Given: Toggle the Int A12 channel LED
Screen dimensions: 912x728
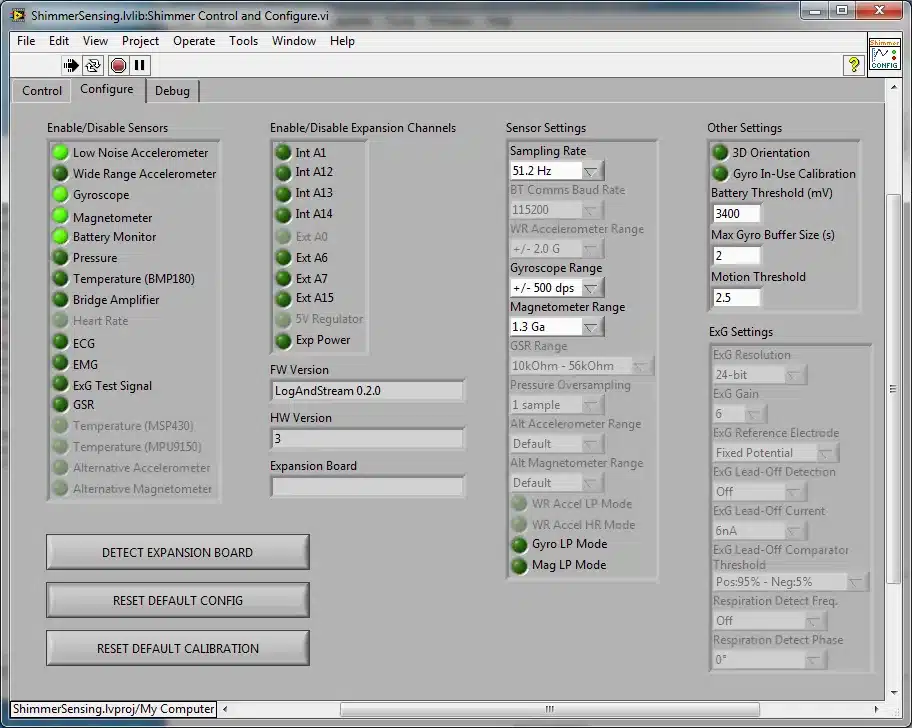Looking at the screenshot, I should tap(283, 173).
